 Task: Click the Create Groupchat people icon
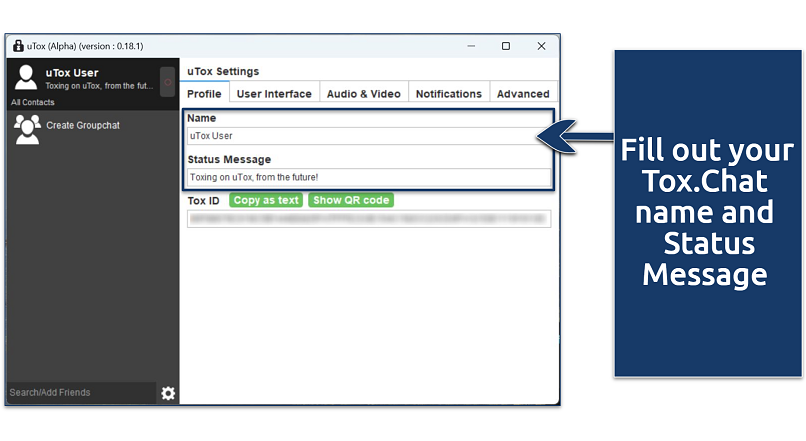(x=27, y=125)
